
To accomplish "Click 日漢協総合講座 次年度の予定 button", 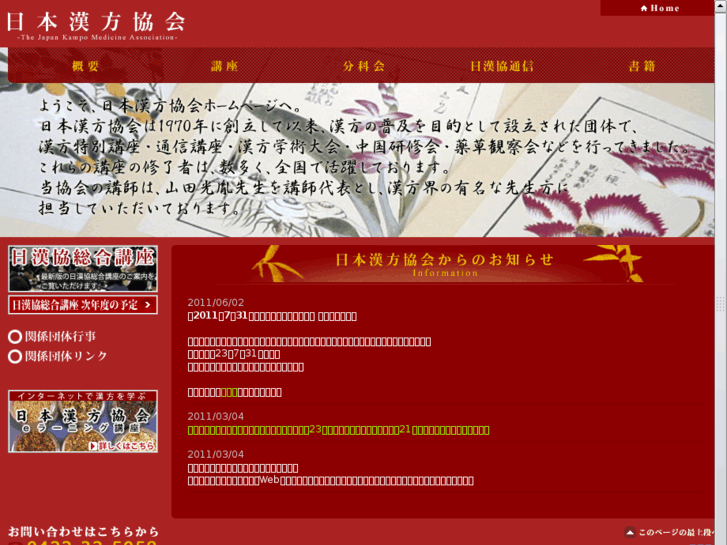I will point(83,305).
